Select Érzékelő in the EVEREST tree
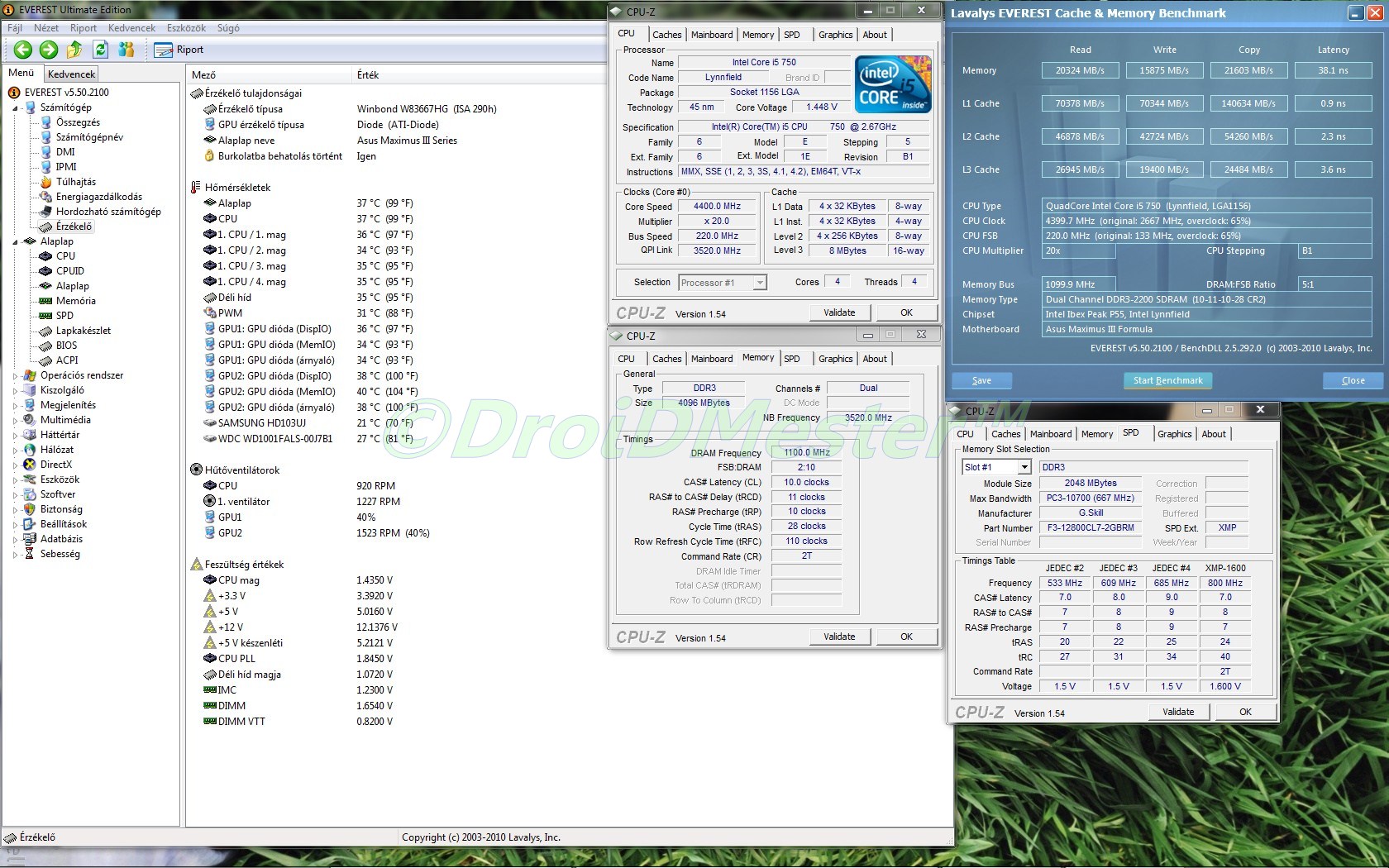Viewport: 1389px width, 868px height. point(74,227)
